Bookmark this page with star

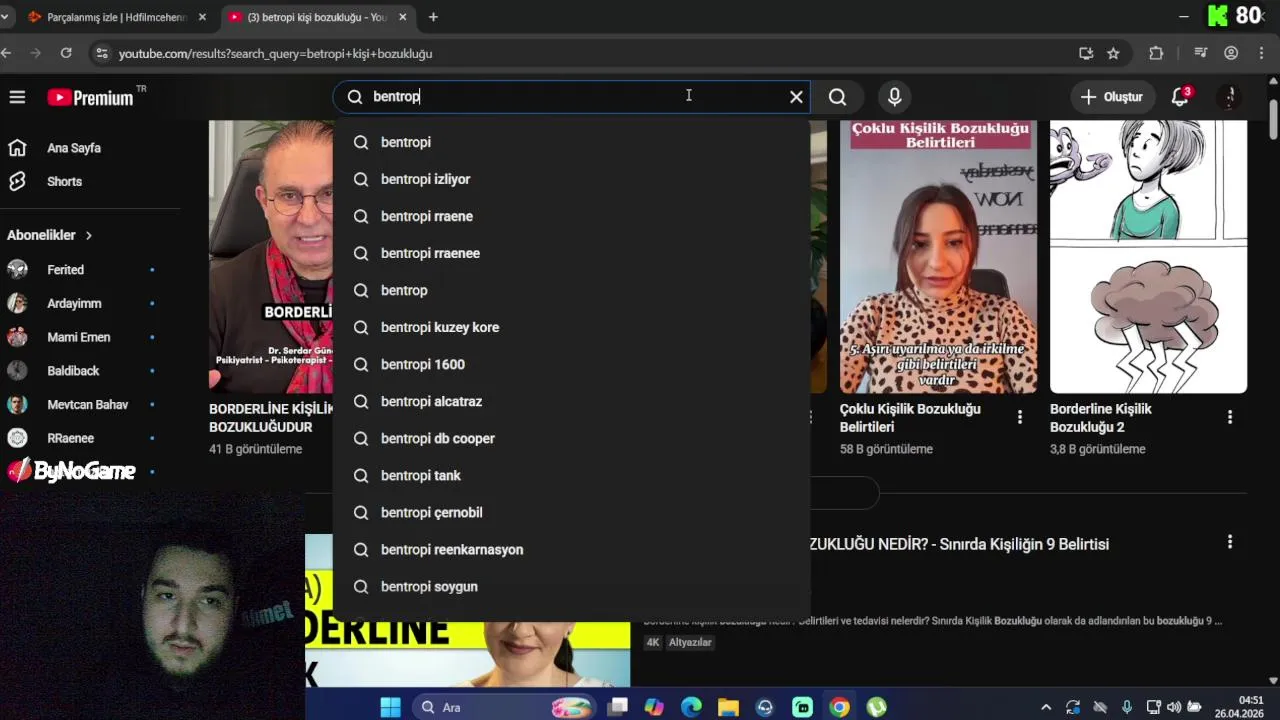point(1113,53)
